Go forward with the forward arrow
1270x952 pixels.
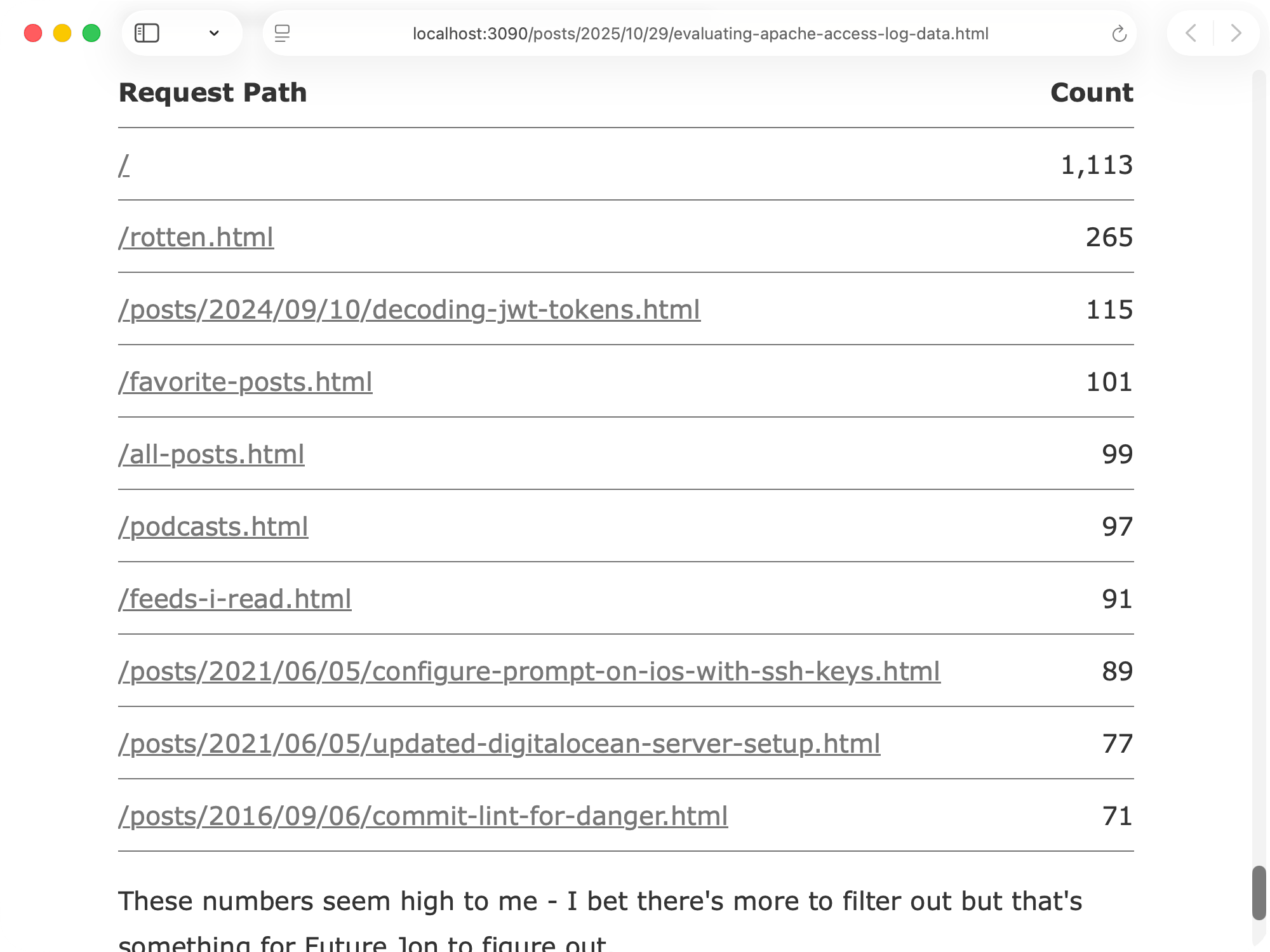pyautogui.click(x=1236, y=33)
